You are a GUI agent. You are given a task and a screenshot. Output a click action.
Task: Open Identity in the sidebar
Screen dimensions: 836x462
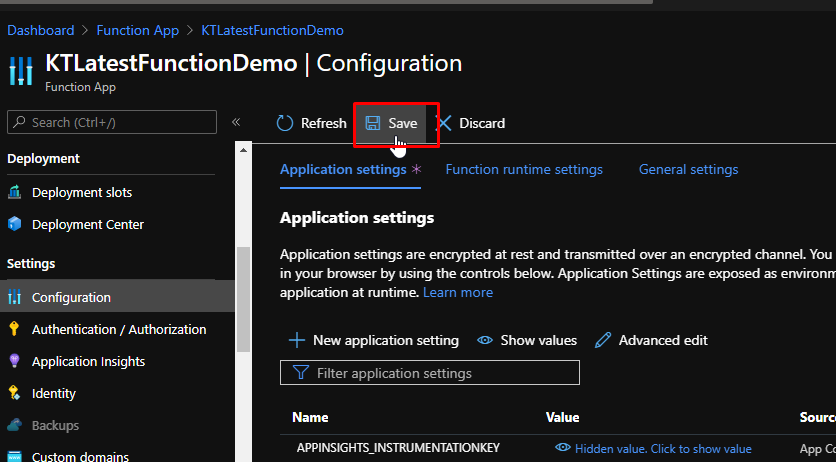click(54, 393)
